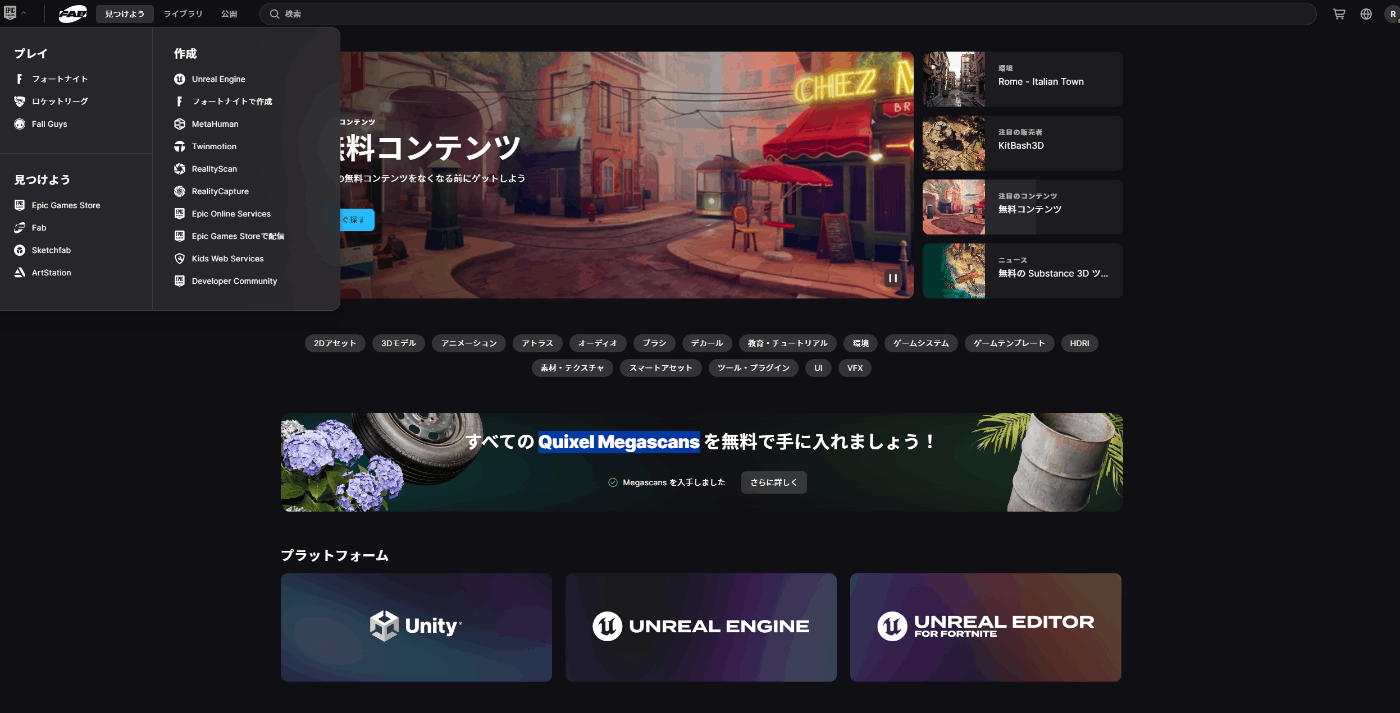
Task: Click highlighted Quixel Megascans banner text
Action: [x=619, y=441]
